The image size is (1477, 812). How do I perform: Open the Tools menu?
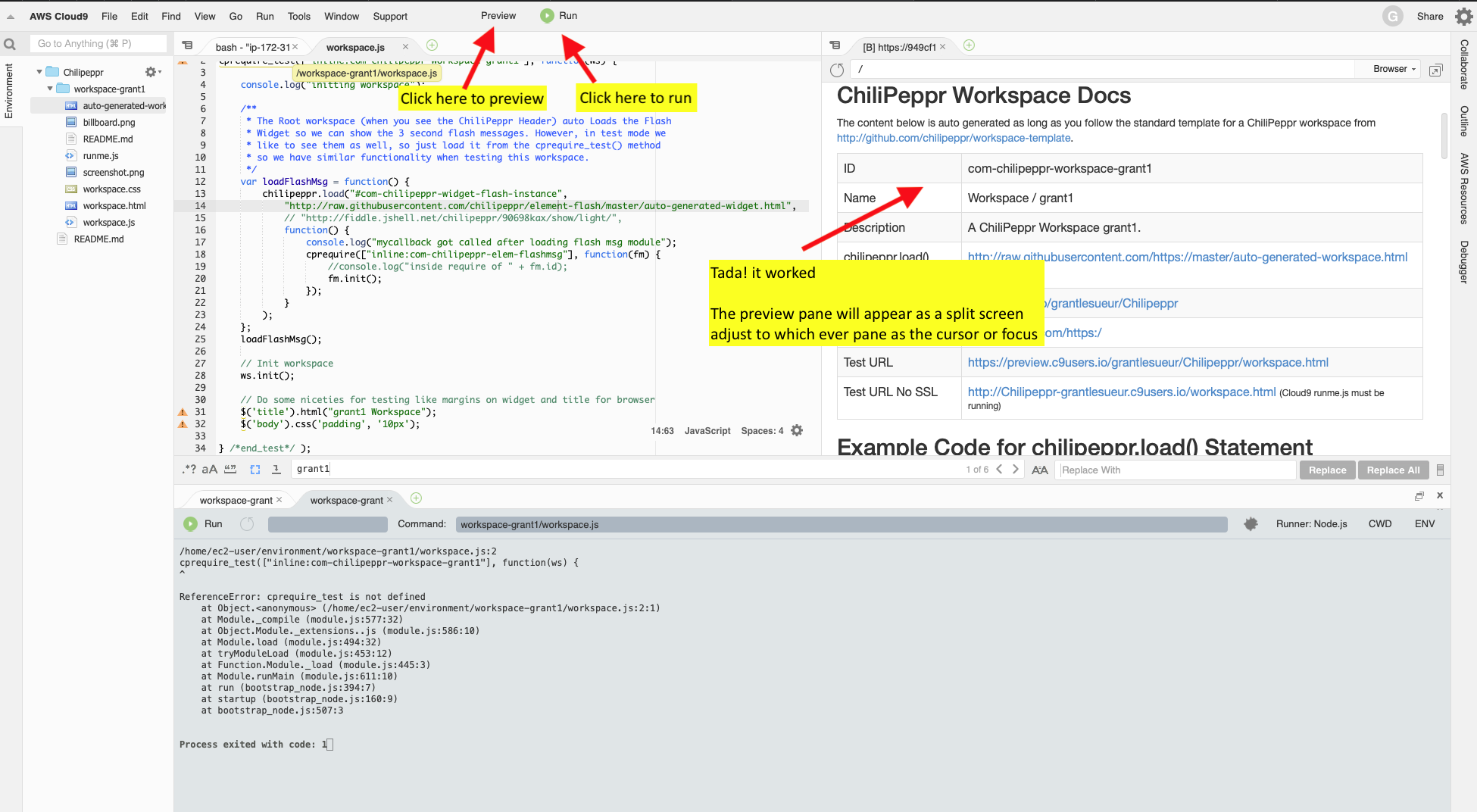(x=299, y=16)
